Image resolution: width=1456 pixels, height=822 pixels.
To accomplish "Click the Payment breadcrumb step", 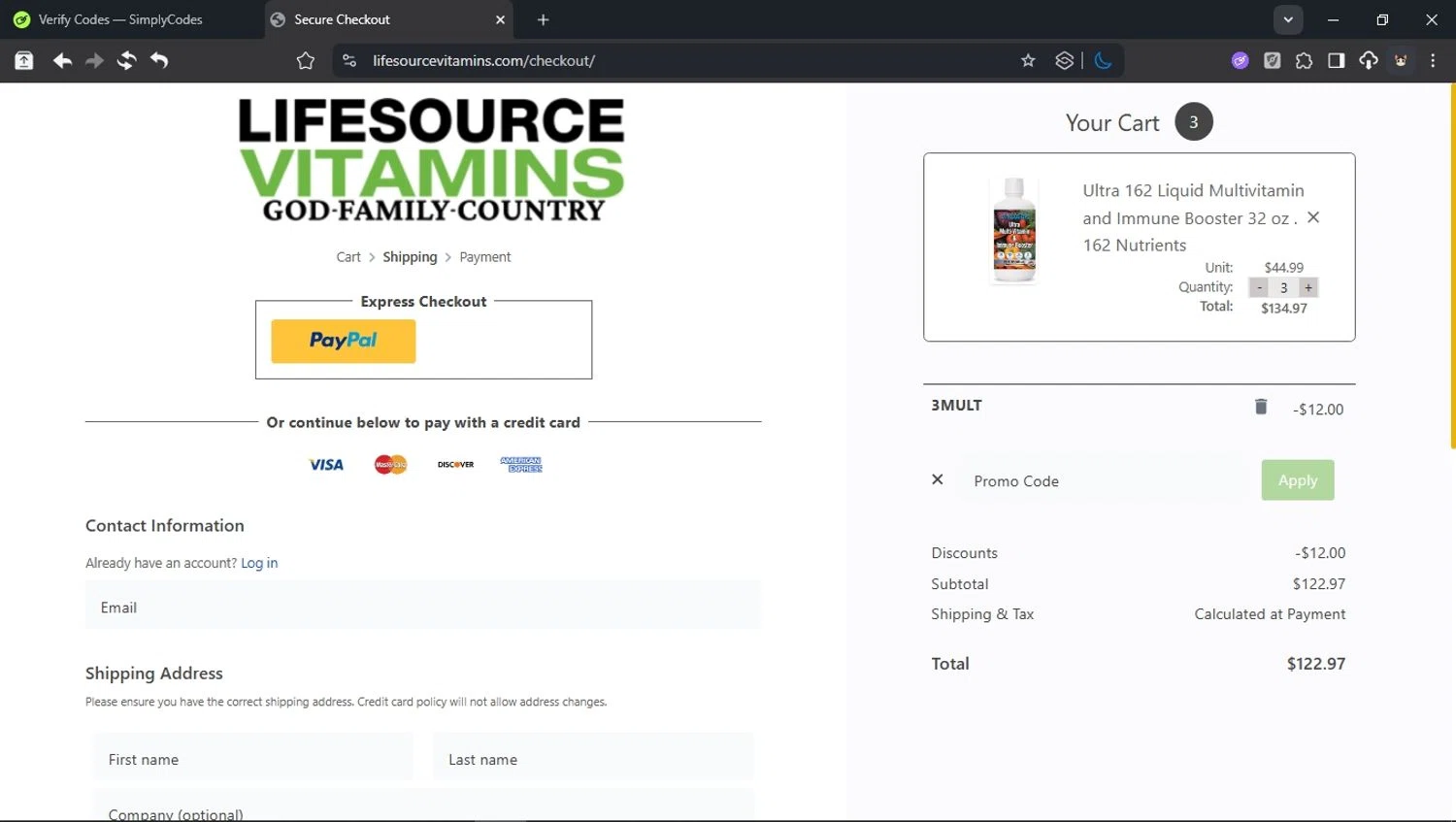I will point(485,257).
